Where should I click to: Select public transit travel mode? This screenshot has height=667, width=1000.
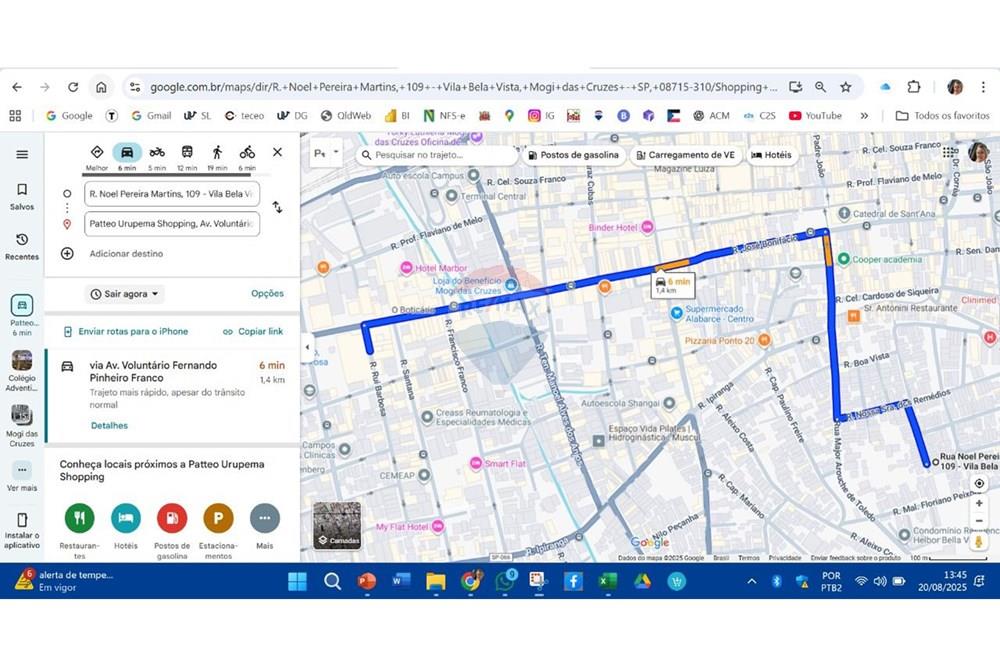187,152
